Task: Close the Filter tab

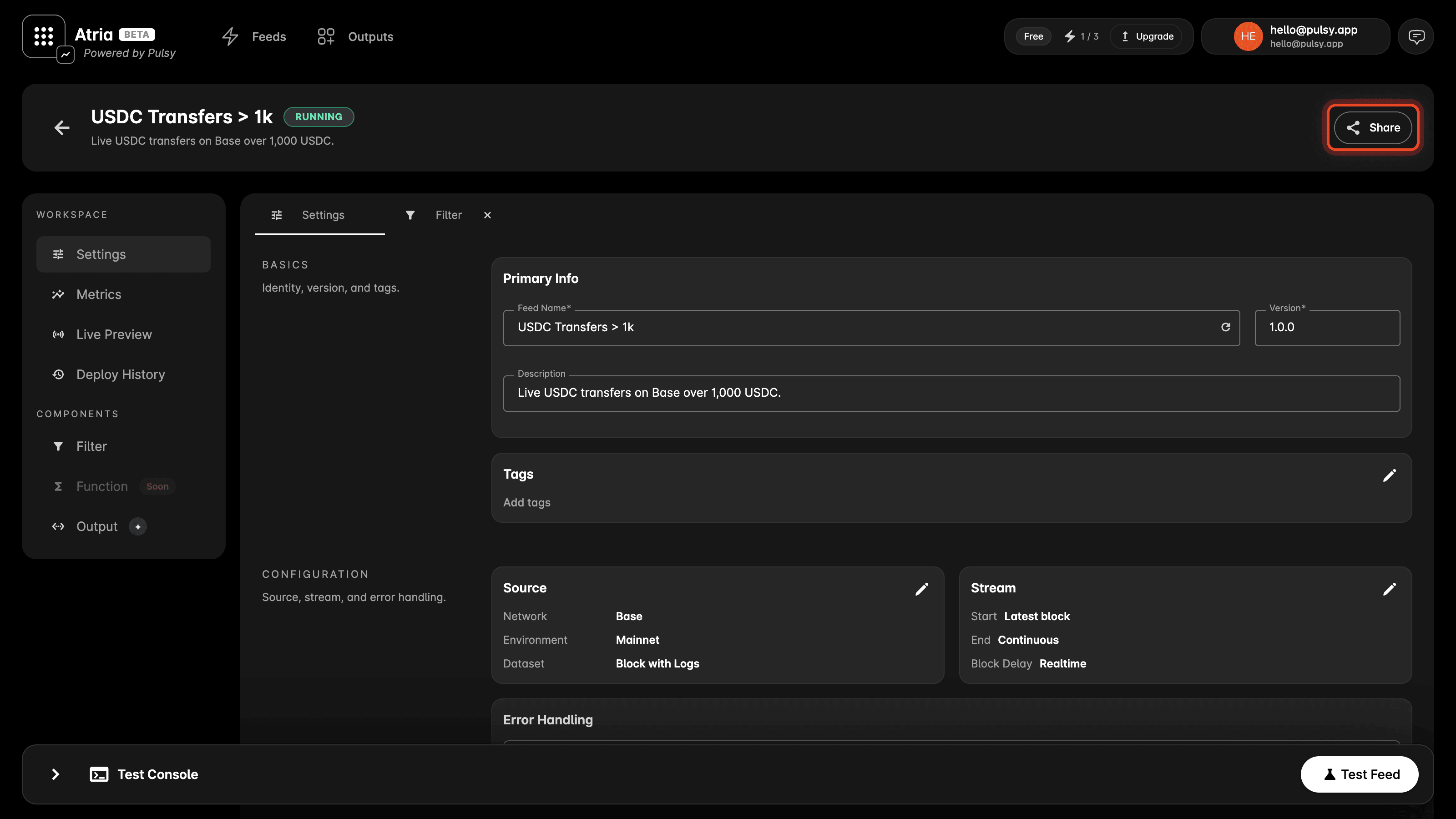Action: (487, 215)
